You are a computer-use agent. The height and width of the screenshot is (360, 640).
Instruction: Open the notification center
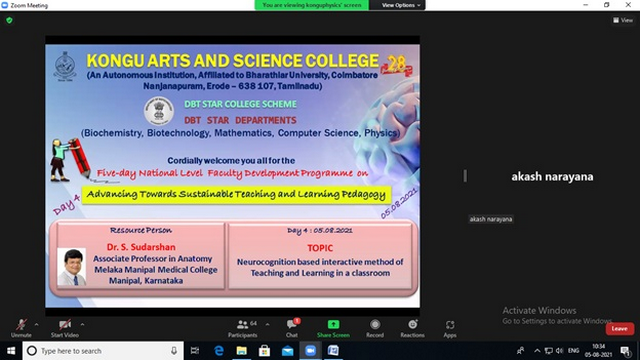625,351
